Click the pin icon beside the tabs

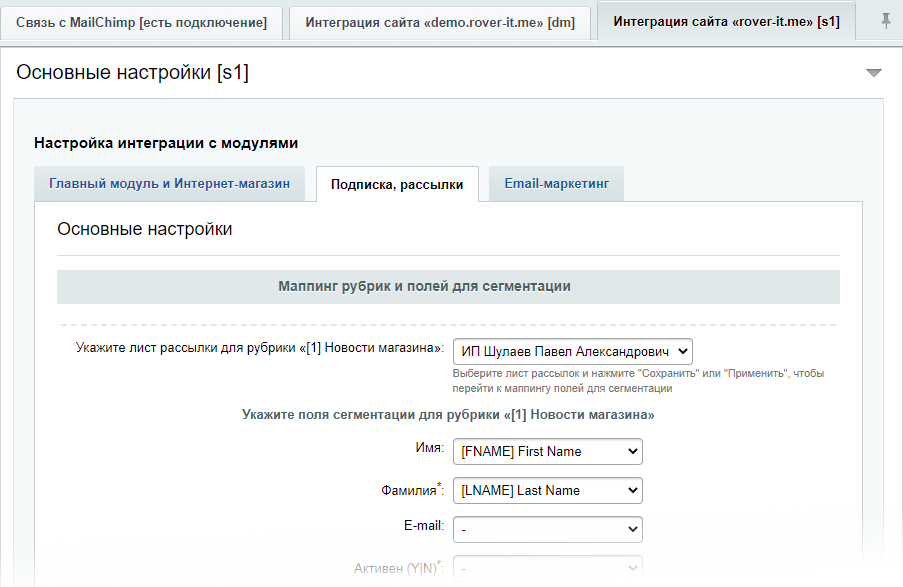click(886, 22)
